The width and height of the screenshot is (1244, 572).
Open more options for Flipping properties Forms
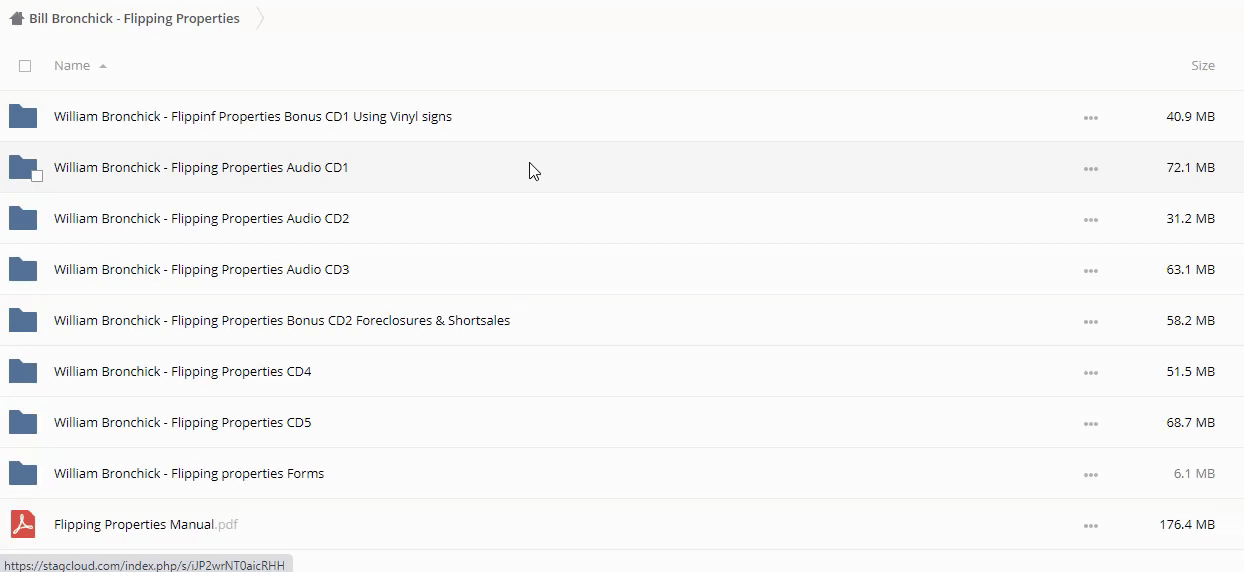click(1090, 475)
